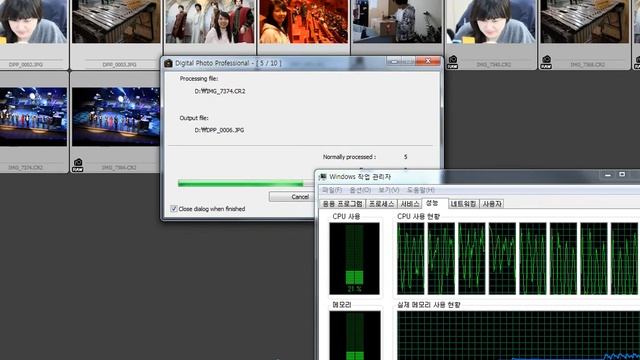Click the CPU 사용 meter showing 21 %
This screenshot has width=640, height=360.
click(x=354, y=258)
